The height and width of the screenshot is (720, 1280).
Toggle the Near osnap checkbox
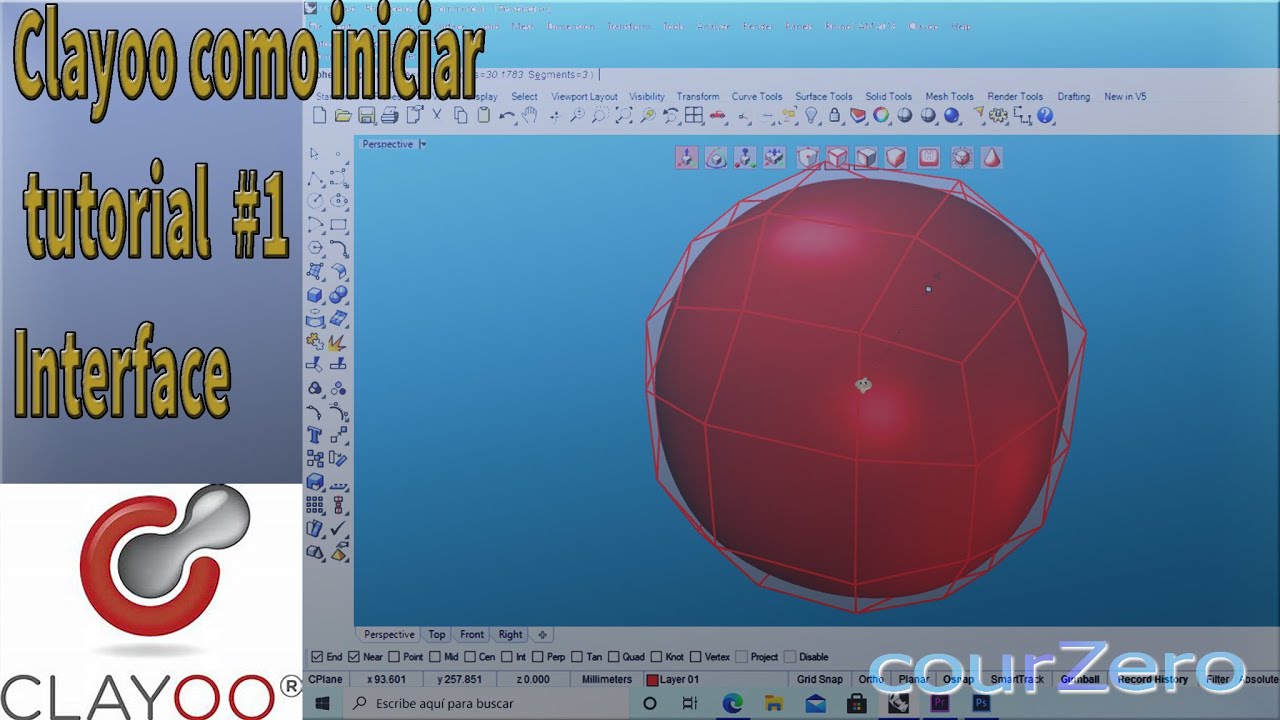point(354,657)
